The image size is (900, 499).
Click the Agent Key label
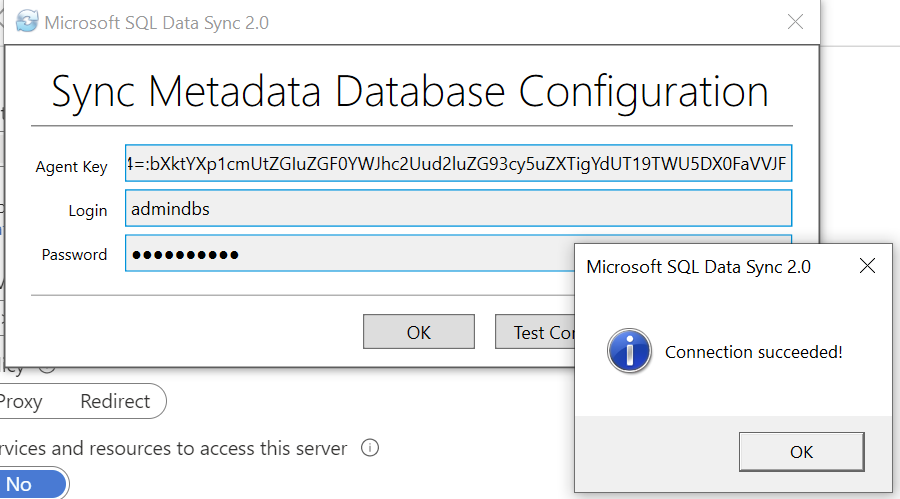point(71,167)
